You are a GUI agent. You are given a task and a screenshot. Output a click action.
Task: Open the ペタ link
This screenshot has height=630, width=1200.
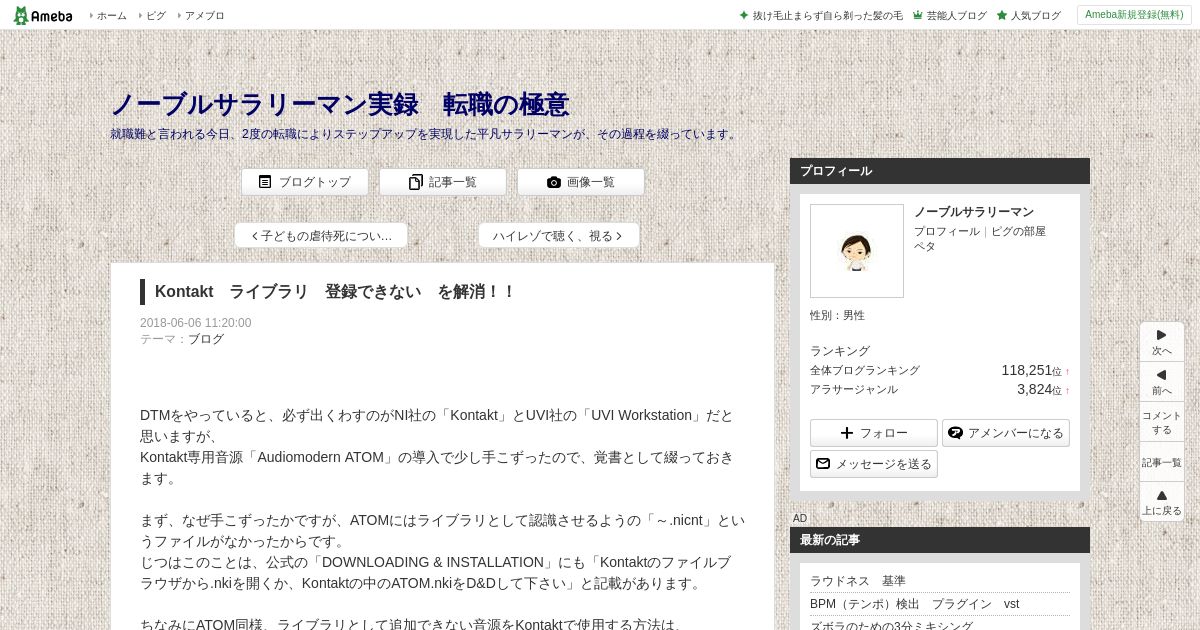click(x=925, y=246)
